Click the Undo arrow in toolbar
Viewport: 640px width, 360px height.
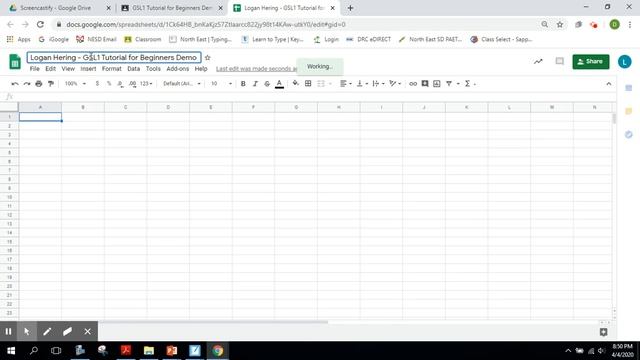[x=15, y=84]
